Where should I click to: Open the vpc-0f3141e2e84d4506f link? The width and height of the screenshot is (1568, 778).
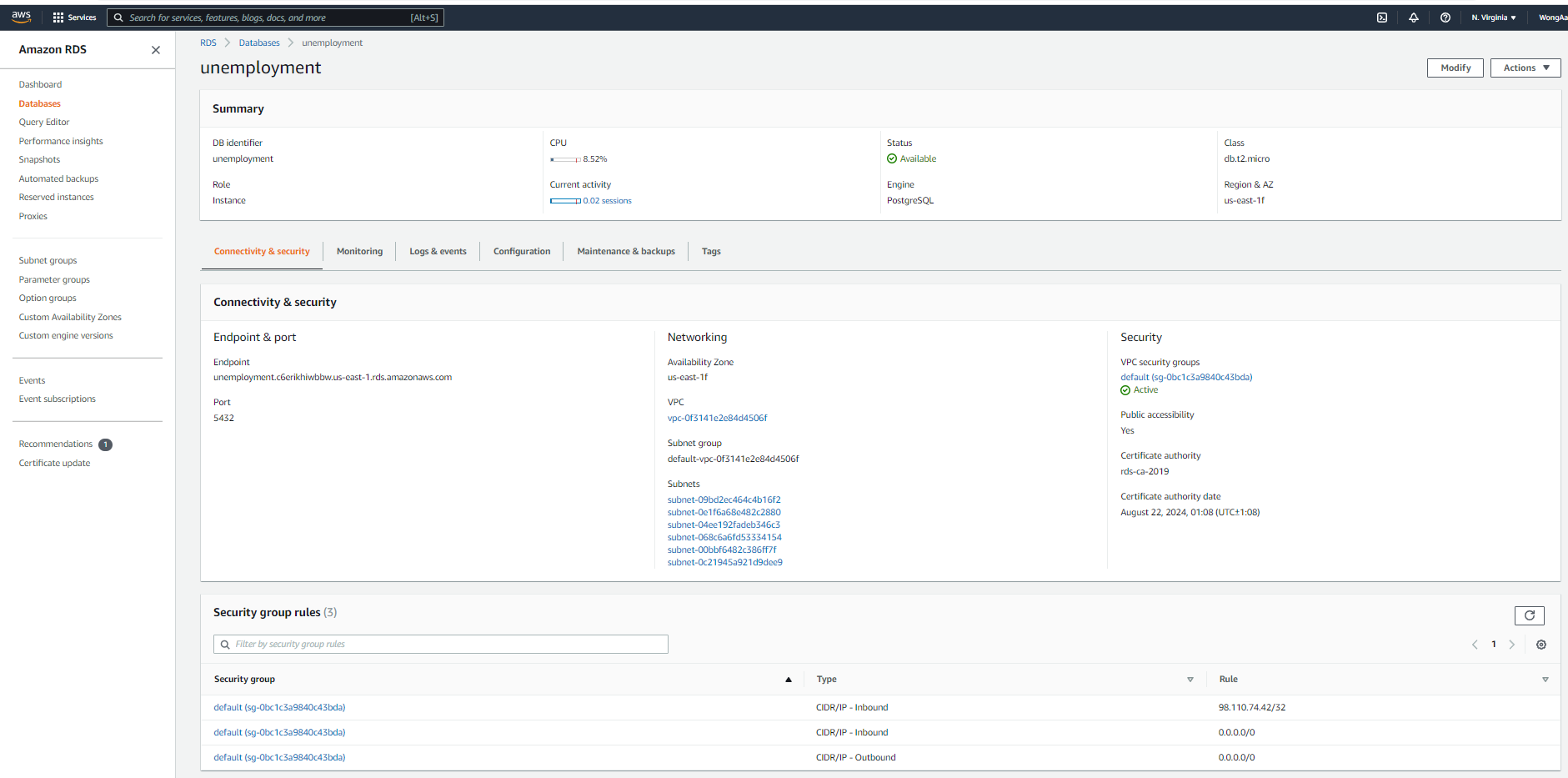pyautogui.click(x=717, y=418)
